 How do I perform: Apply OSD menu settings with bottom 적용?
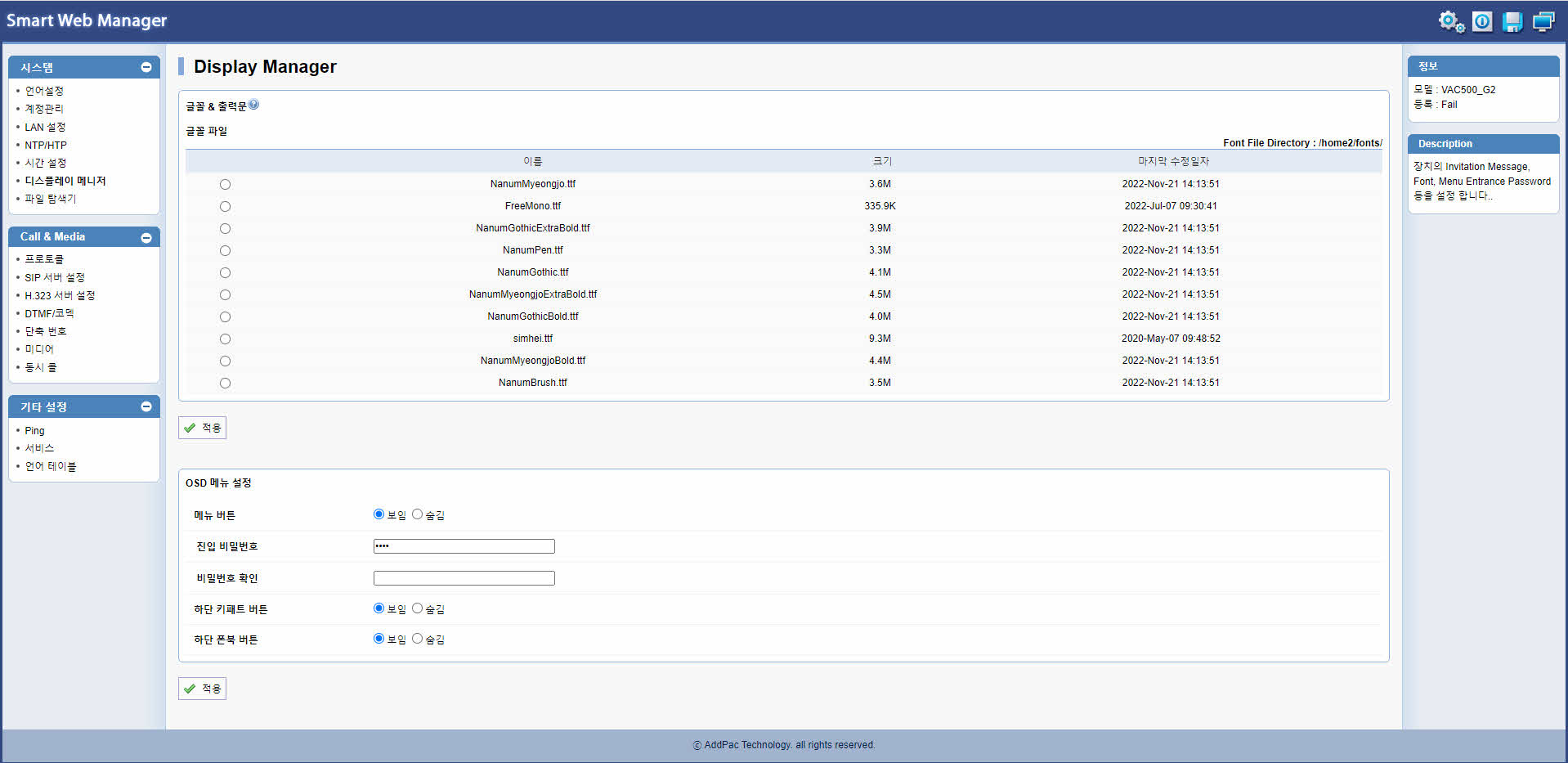pos(202,689)
